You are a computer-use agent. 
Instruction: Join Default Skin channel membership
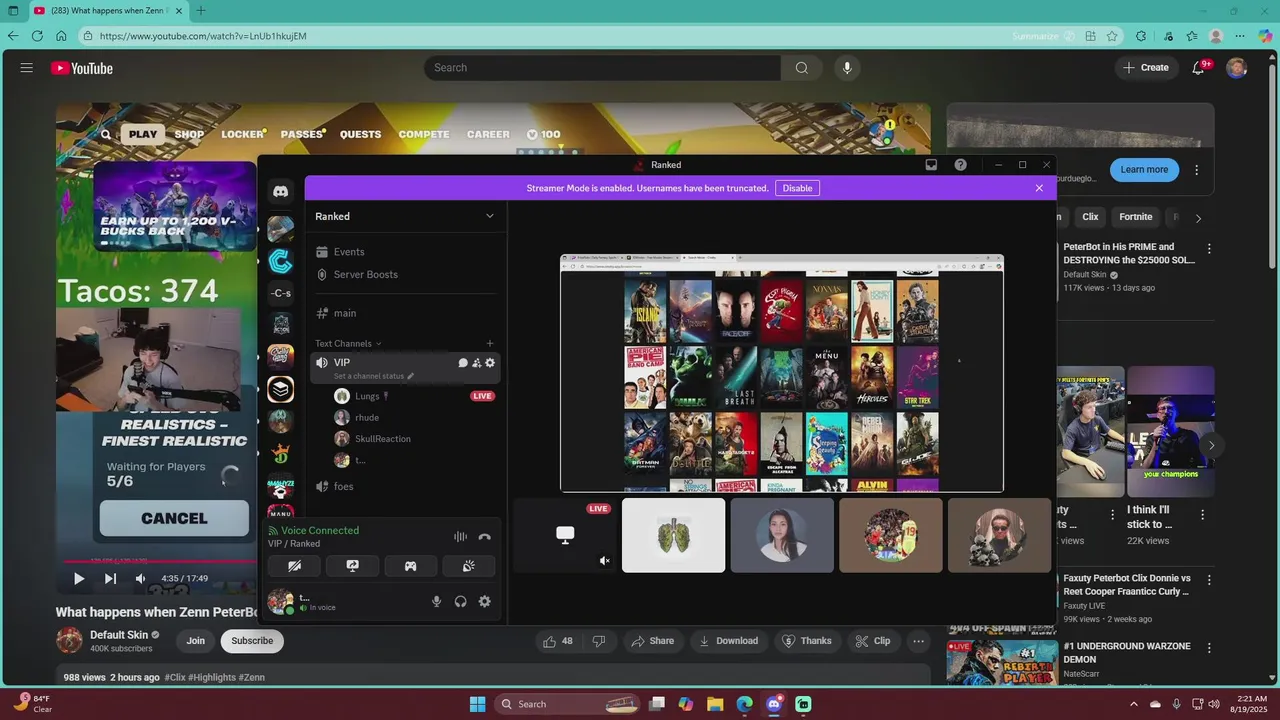[196, 641]
